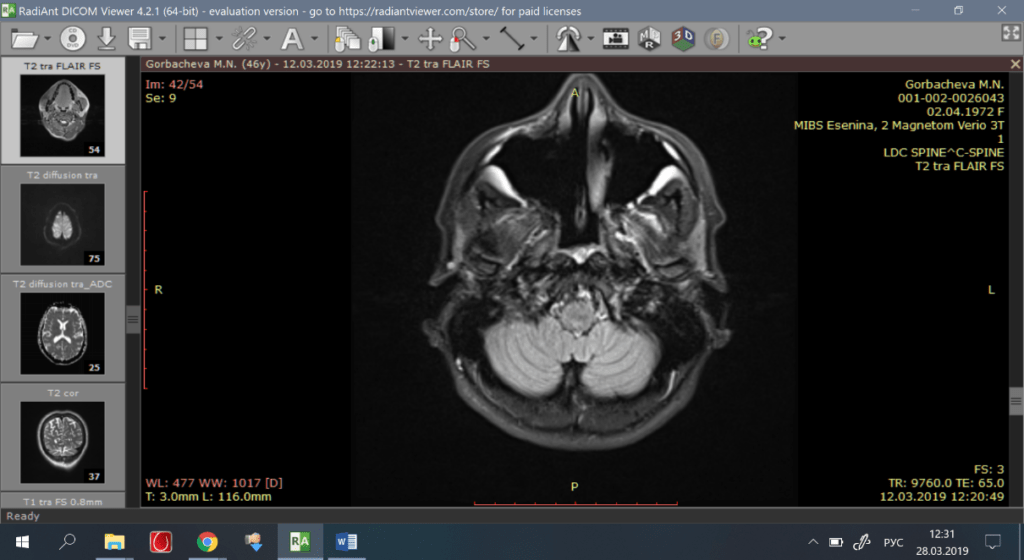The height and width of the screenshot is (560, 1024).
Task: Click the Im: 42/54 overlay text
Action: [174, 84]
